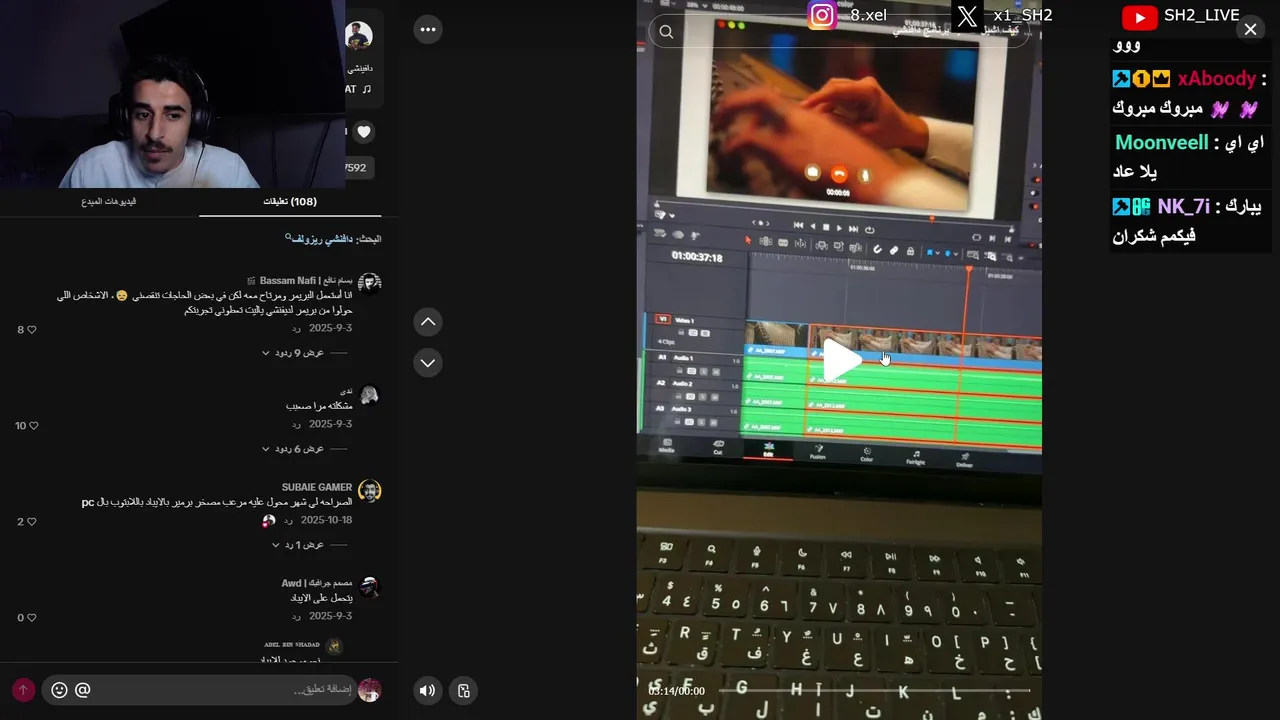The width and height of the screenshot is (1280, 720).
Task: Click xAboody's name in stream chat
Action: point(1216,79)
